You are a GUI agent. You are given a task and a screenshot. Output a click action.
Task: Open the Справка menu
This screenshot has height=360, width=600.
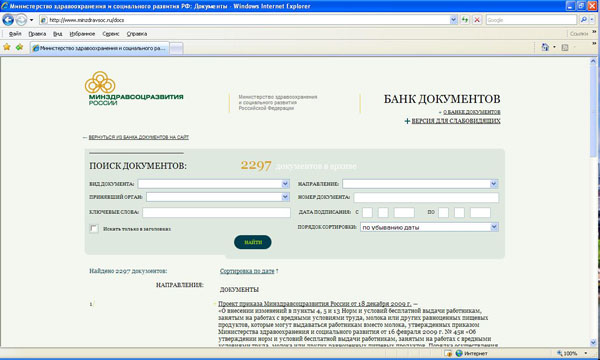[x=137, y=34]
